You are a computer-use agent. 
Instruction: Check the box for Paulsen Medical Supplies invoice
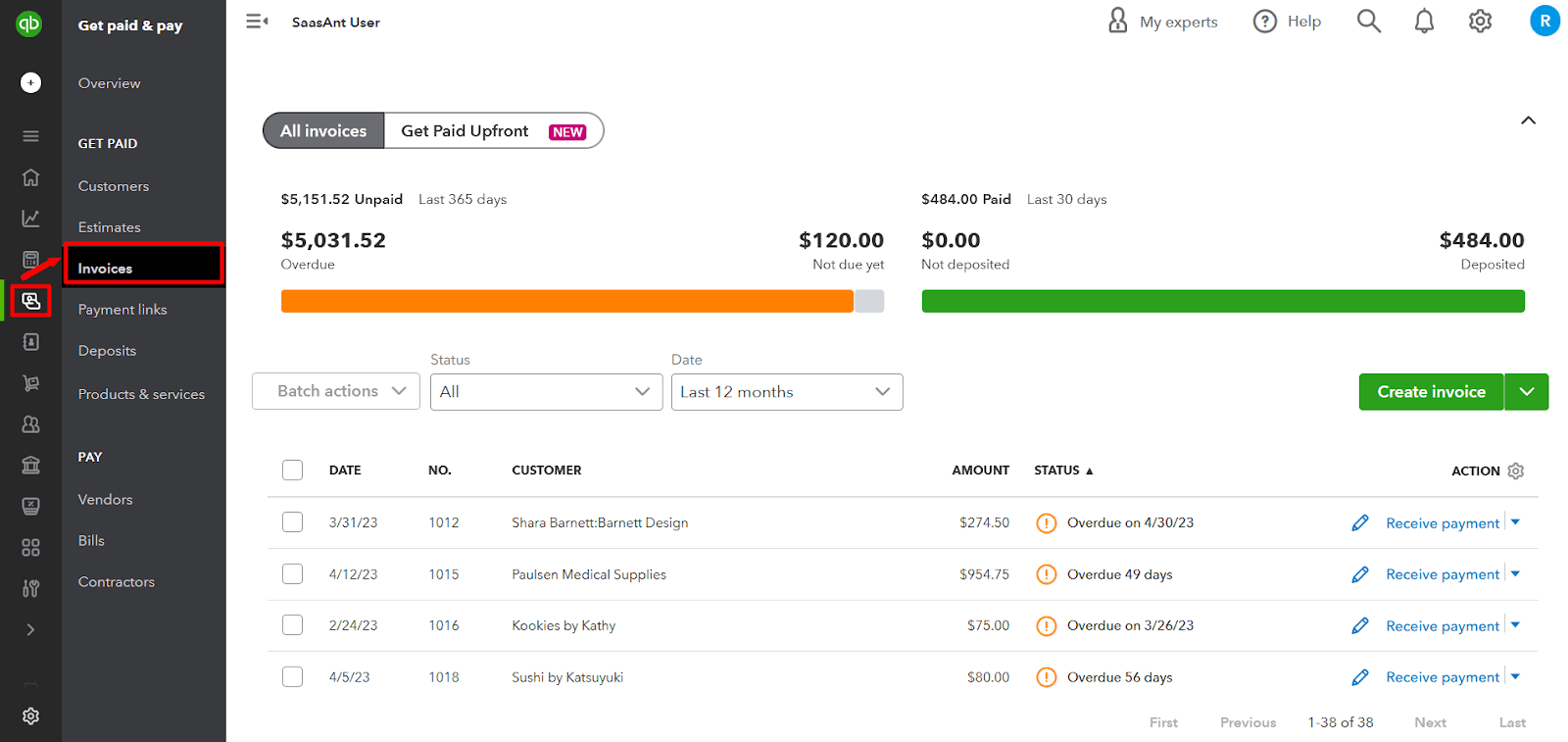(x=292, y=573)
